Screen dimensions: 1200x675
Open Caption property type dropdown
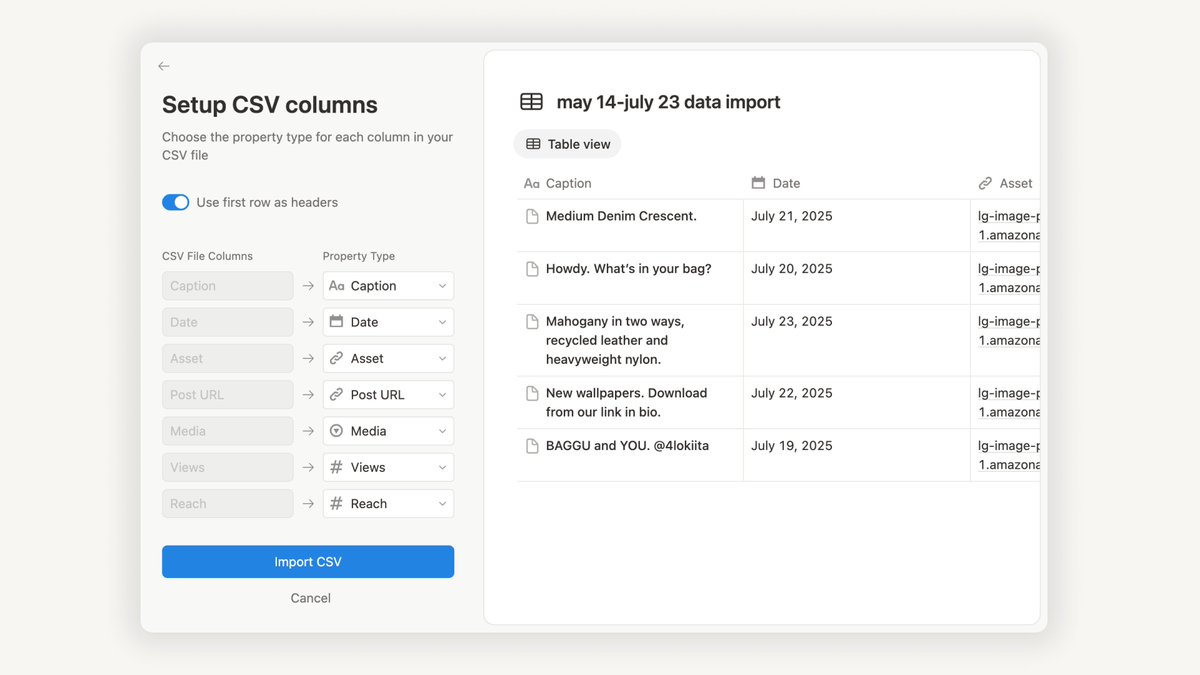pyautogui.click(x=388, y=286)
